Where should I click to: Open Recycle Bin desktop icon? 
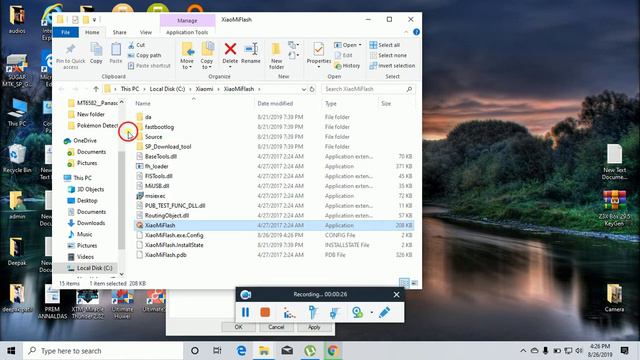[16, 159]
